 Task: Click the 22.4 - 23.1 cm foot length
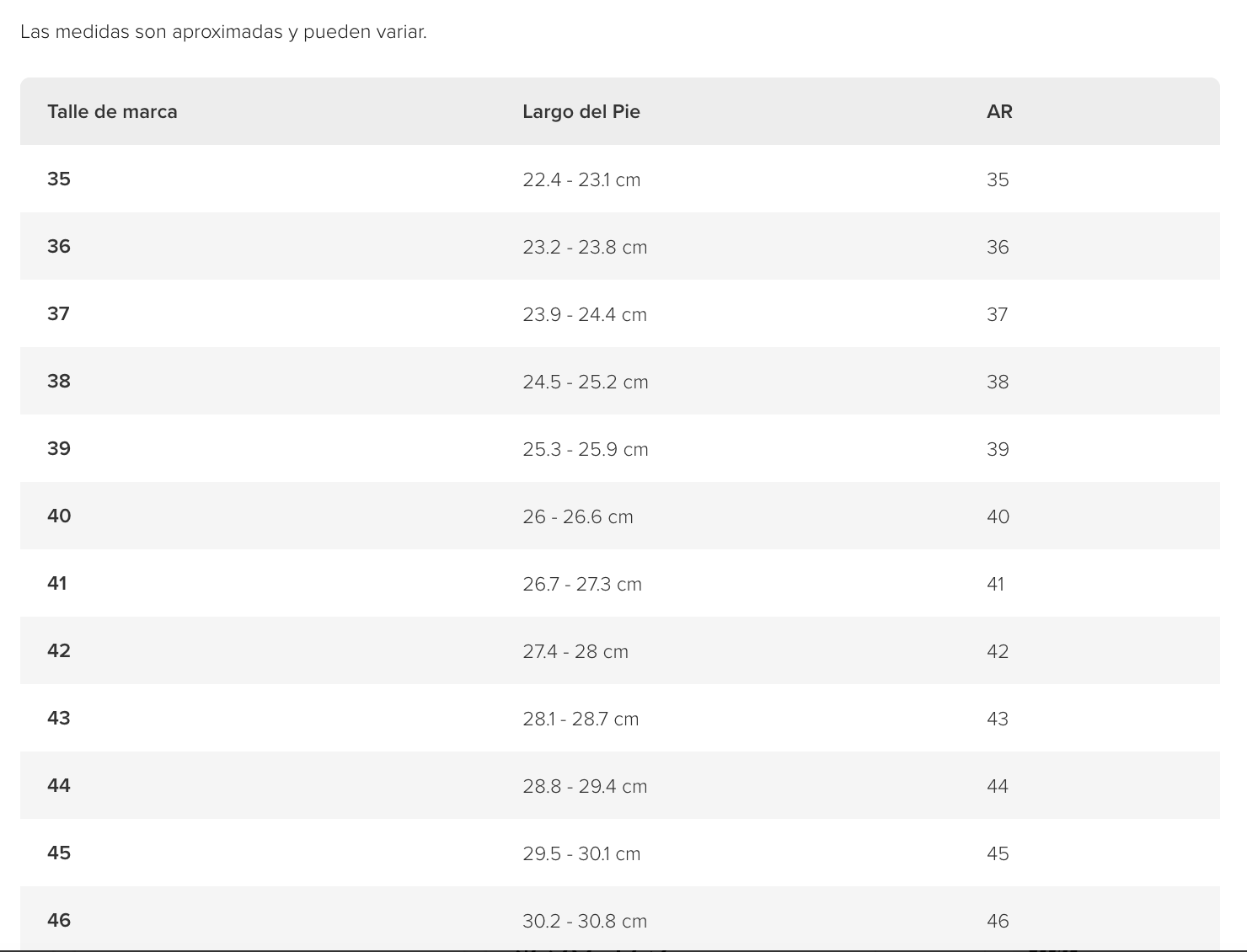[x=581, y=179]
